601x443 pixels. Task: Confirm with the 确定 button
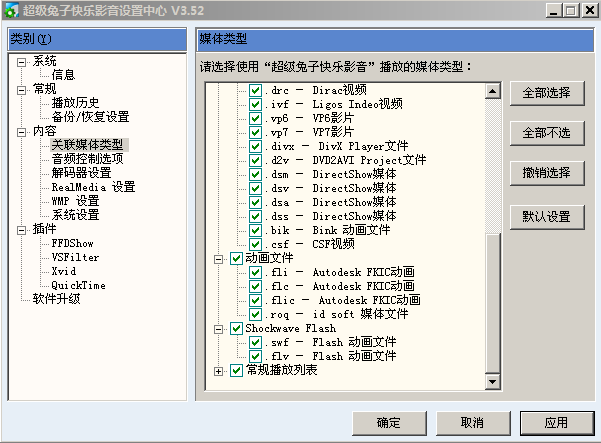tap(389, 423)
